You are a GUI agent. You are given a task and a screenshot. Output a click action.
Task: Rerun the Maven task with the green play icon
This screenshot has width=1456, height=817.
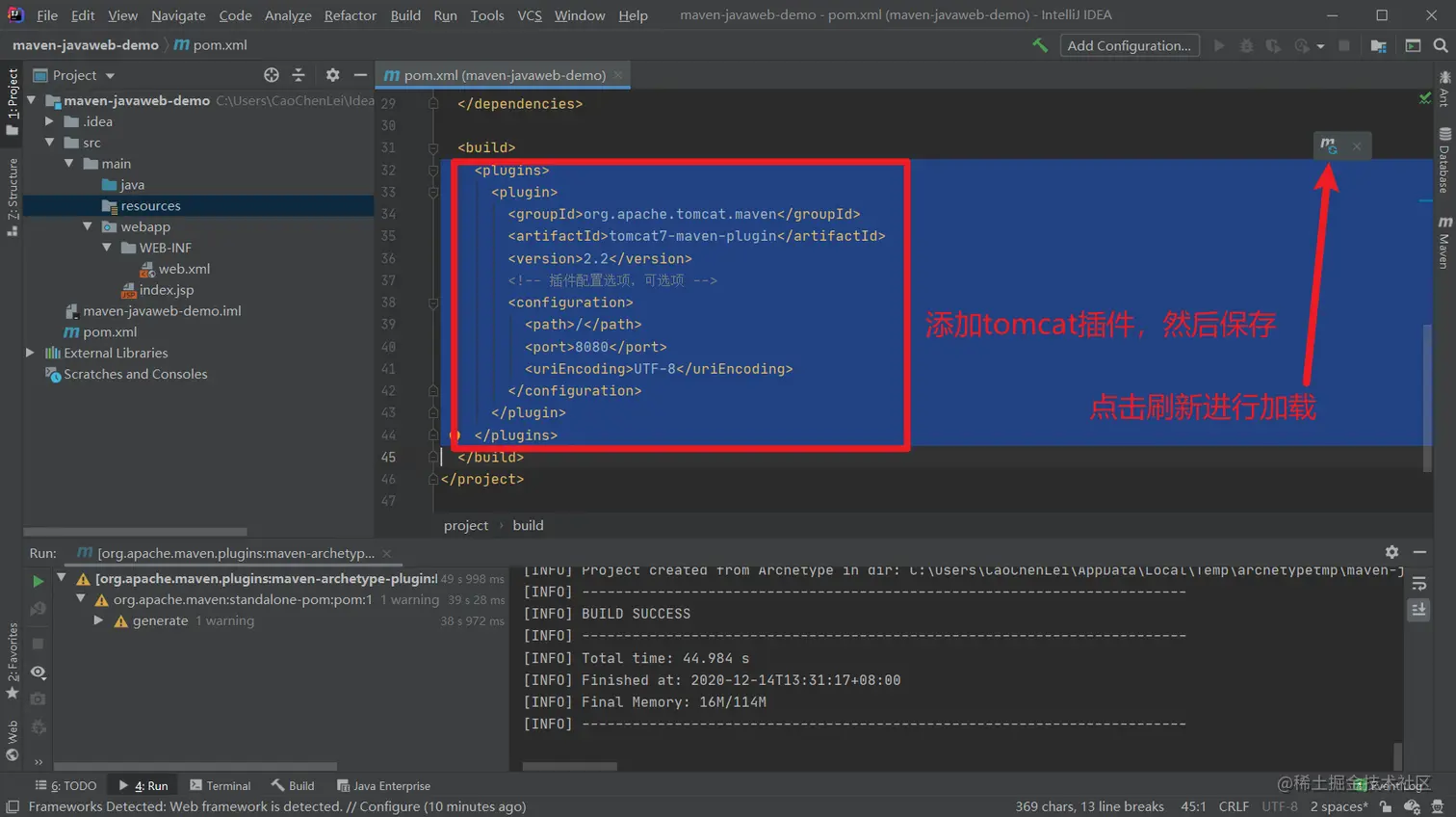coord(38,581)
